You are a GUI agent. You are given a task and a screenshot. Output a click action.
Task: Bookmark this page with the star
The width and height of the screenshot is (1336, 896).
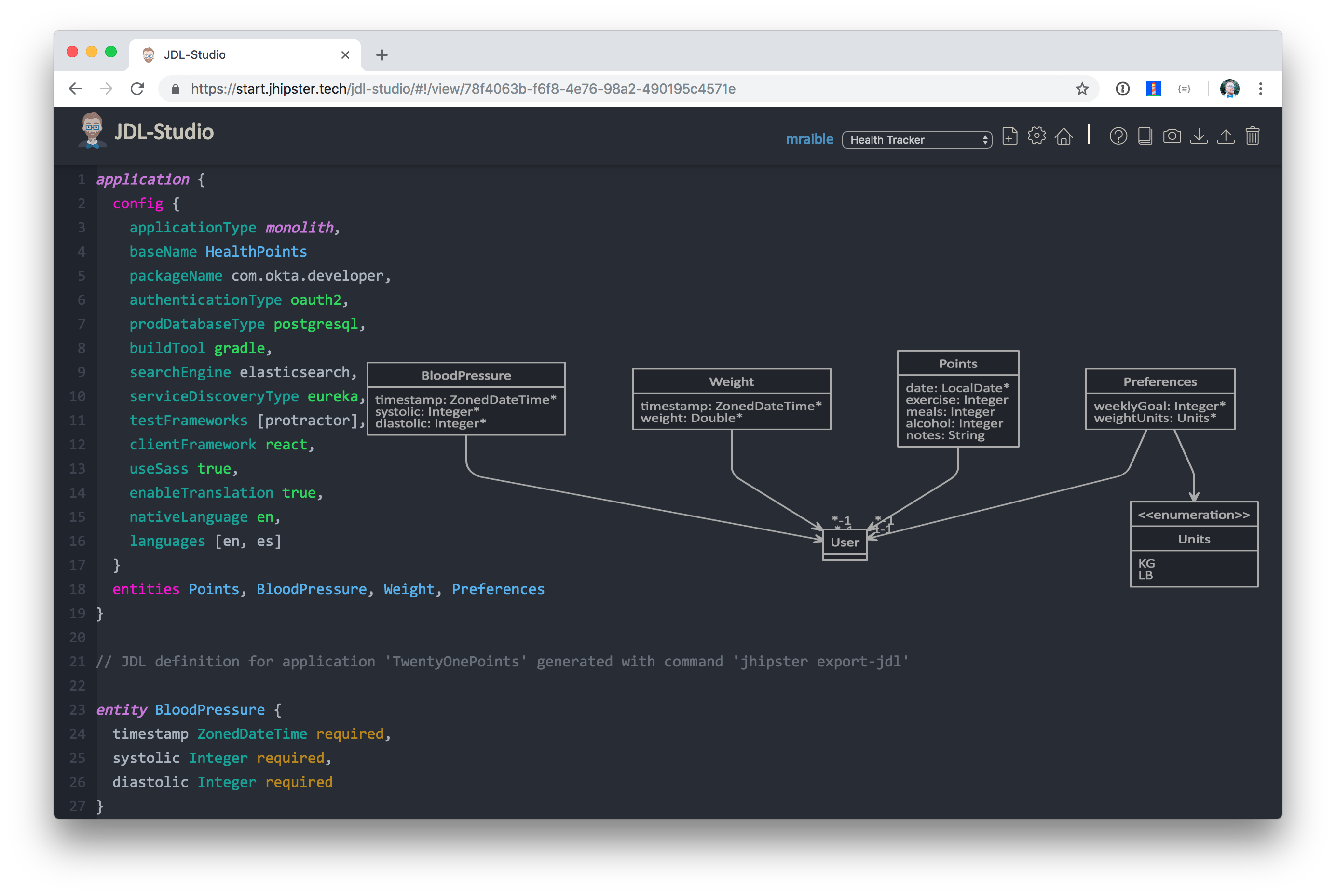click(x=1082, y=89)
